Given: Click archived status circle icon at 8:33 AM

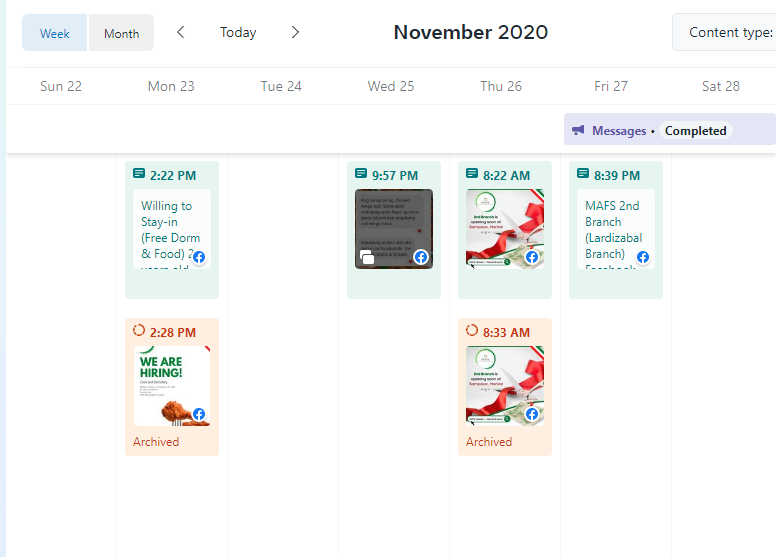Looking at the screenshot, I should coord(472,331).
